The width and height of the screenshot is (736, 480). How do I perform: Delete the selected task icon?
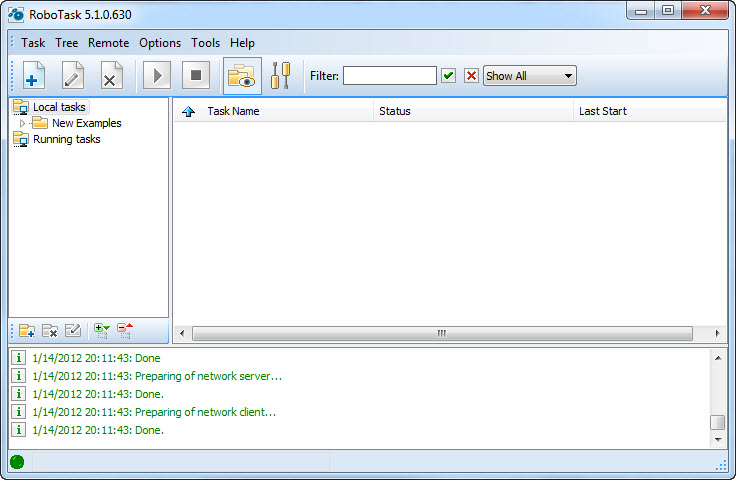coord(112,76)
